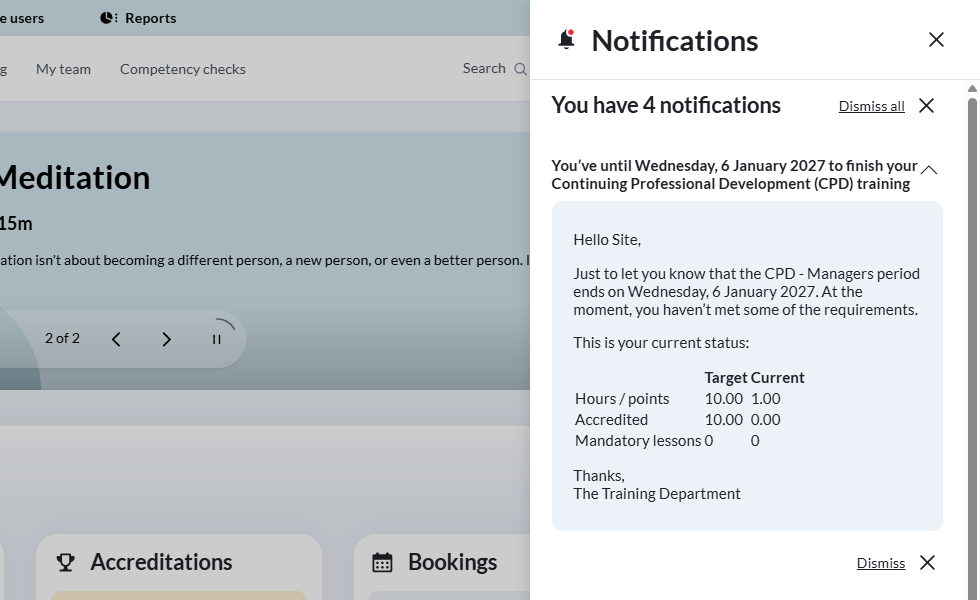Switch to Competency checks tab

click(182, 69)
